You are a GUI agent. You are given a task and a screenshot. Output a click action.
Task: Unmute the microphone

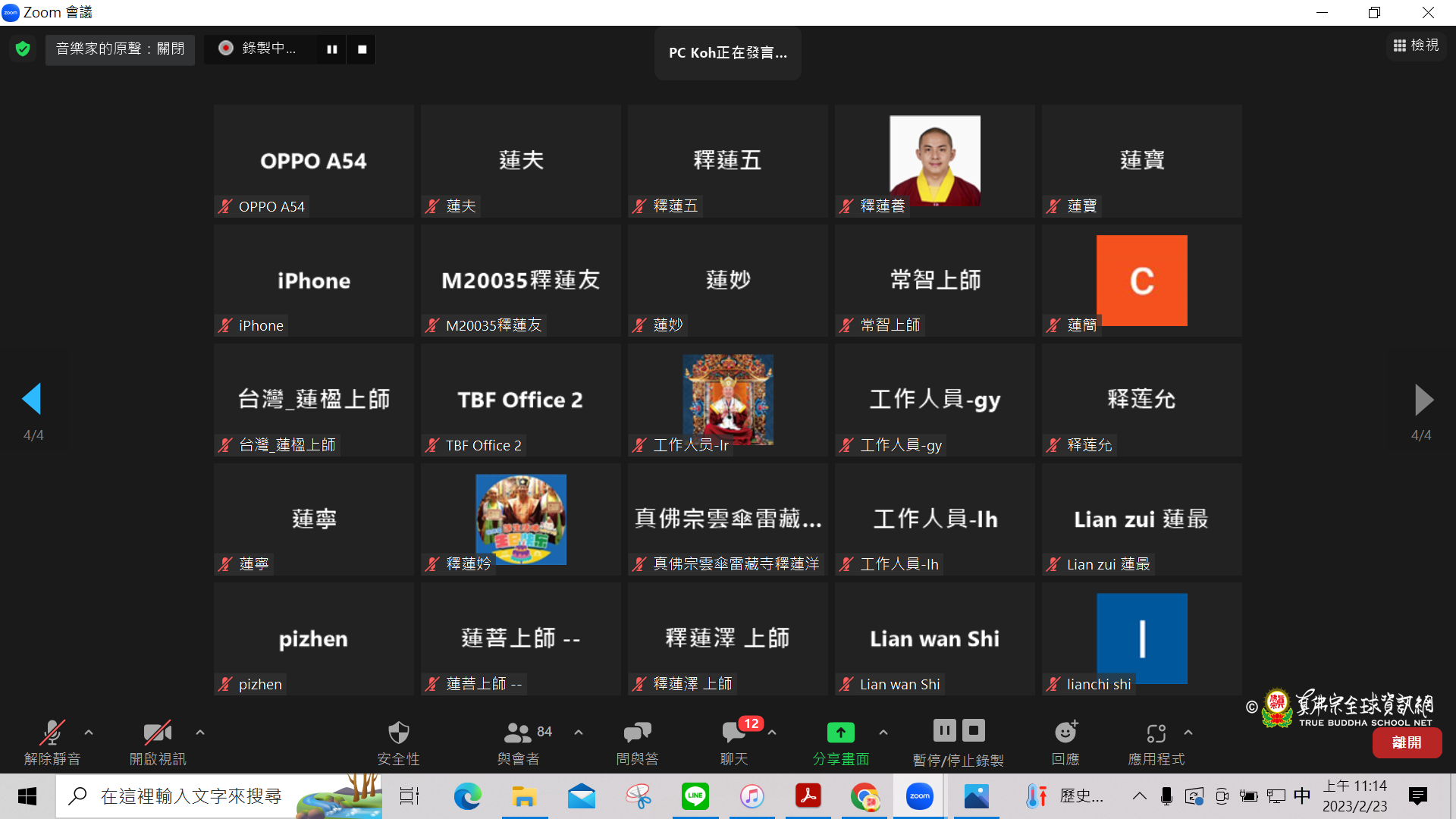click(x=52, y=733)
